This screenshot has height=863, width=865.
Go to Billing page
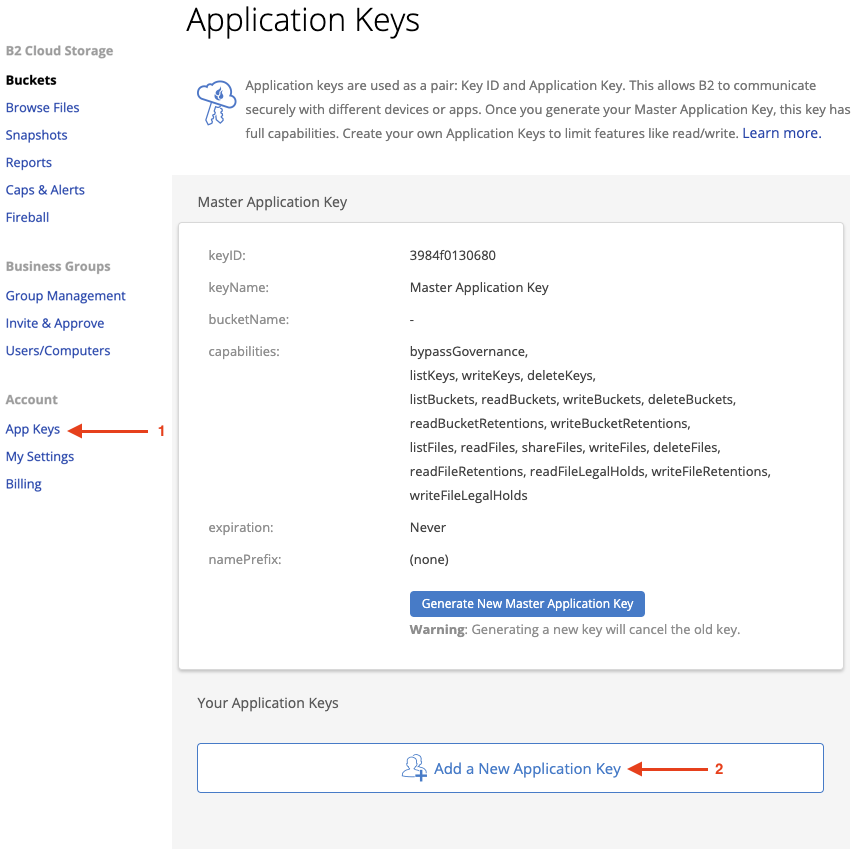coord(24,484)
